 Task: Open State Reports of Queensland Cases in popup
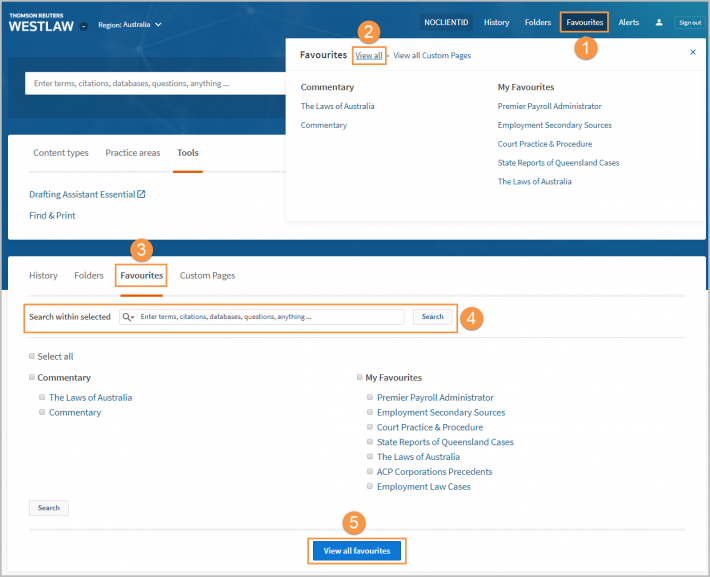[558, 163]
